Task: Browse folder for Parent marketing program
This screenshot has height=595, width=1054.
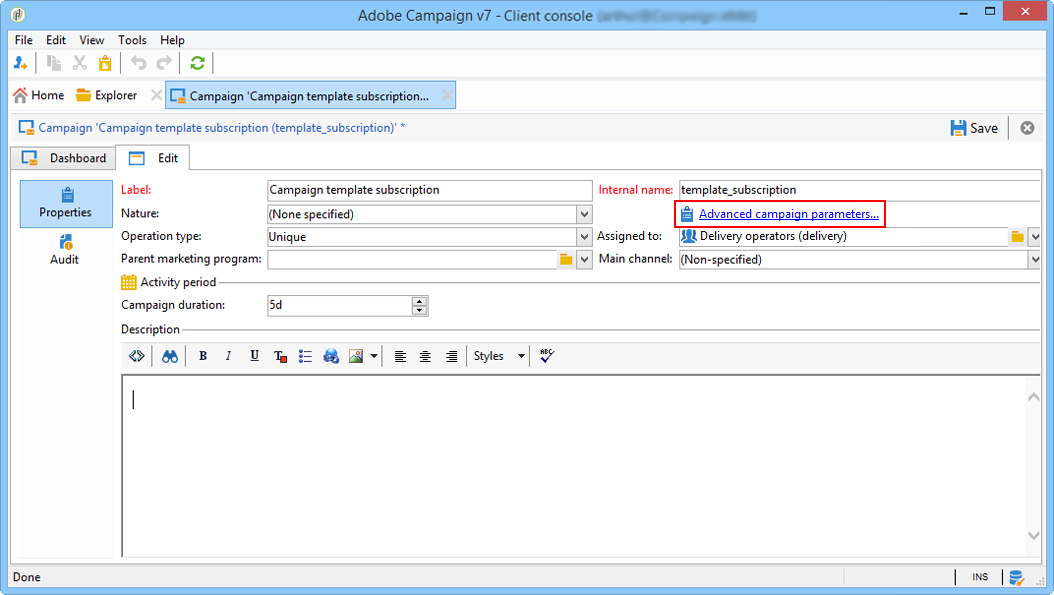Action: (566, 260)
